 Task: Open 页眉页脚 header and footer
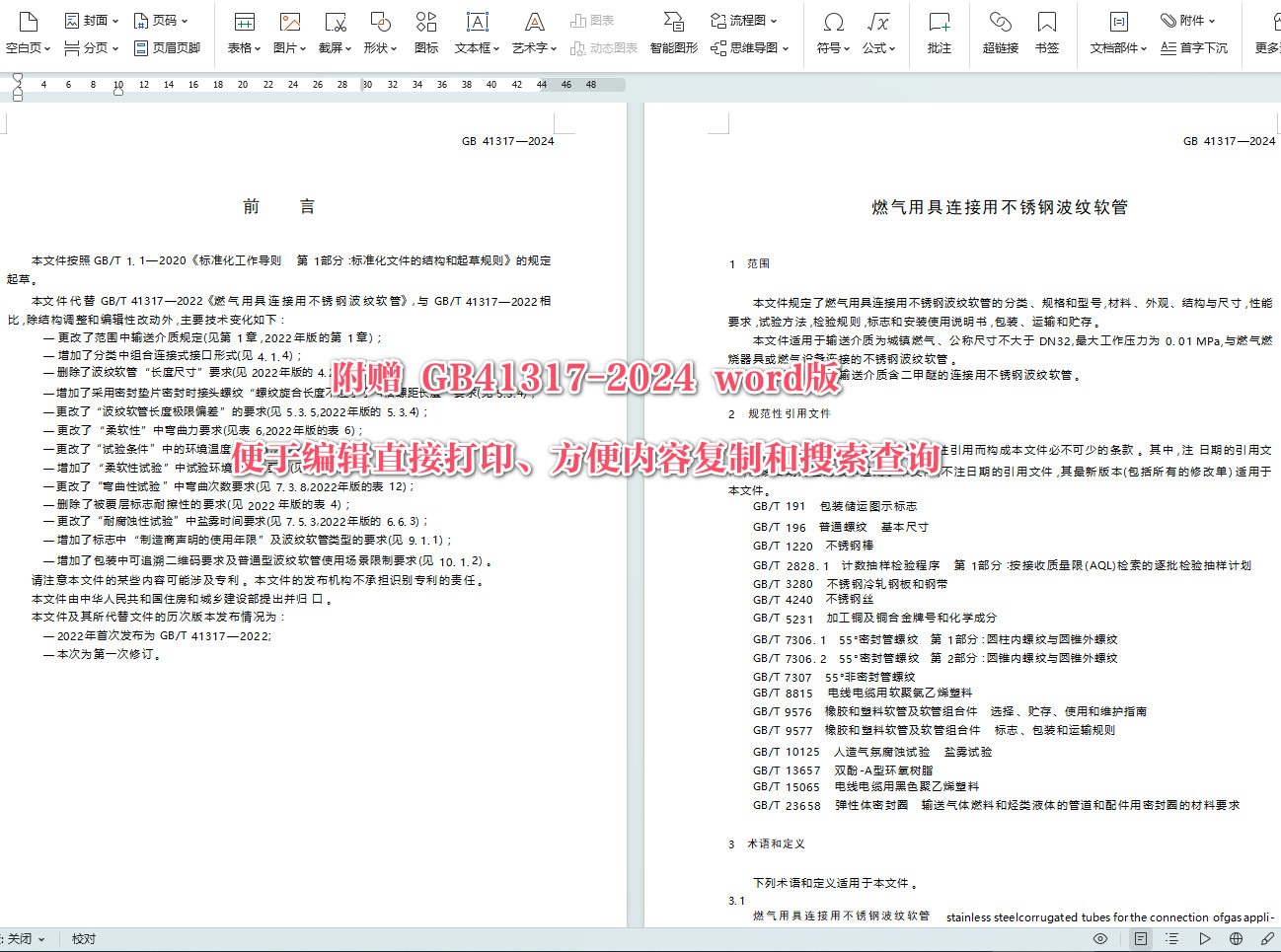click(x=167, y=47)
